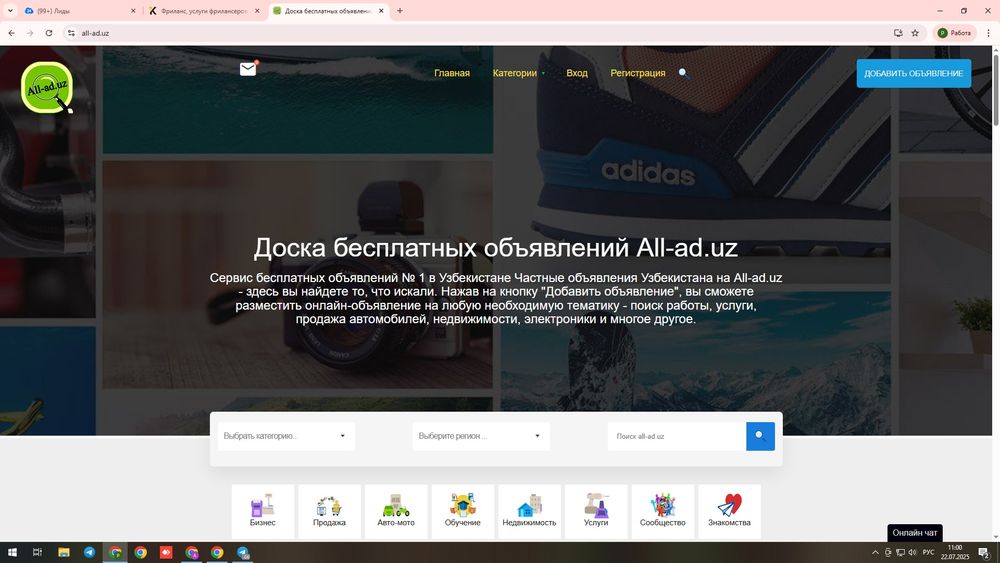
Task: Bookmark this page with the star icon
Action: [x=915, y=33]
